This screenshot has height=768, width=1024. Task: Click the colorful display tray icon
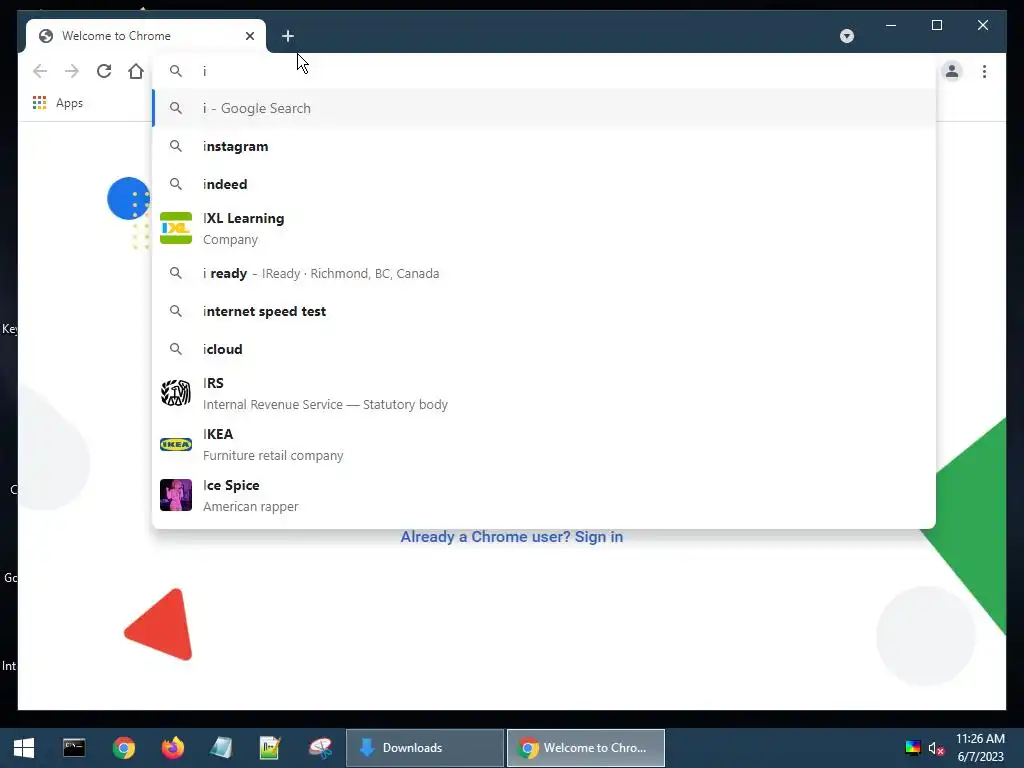pos(913,748)
